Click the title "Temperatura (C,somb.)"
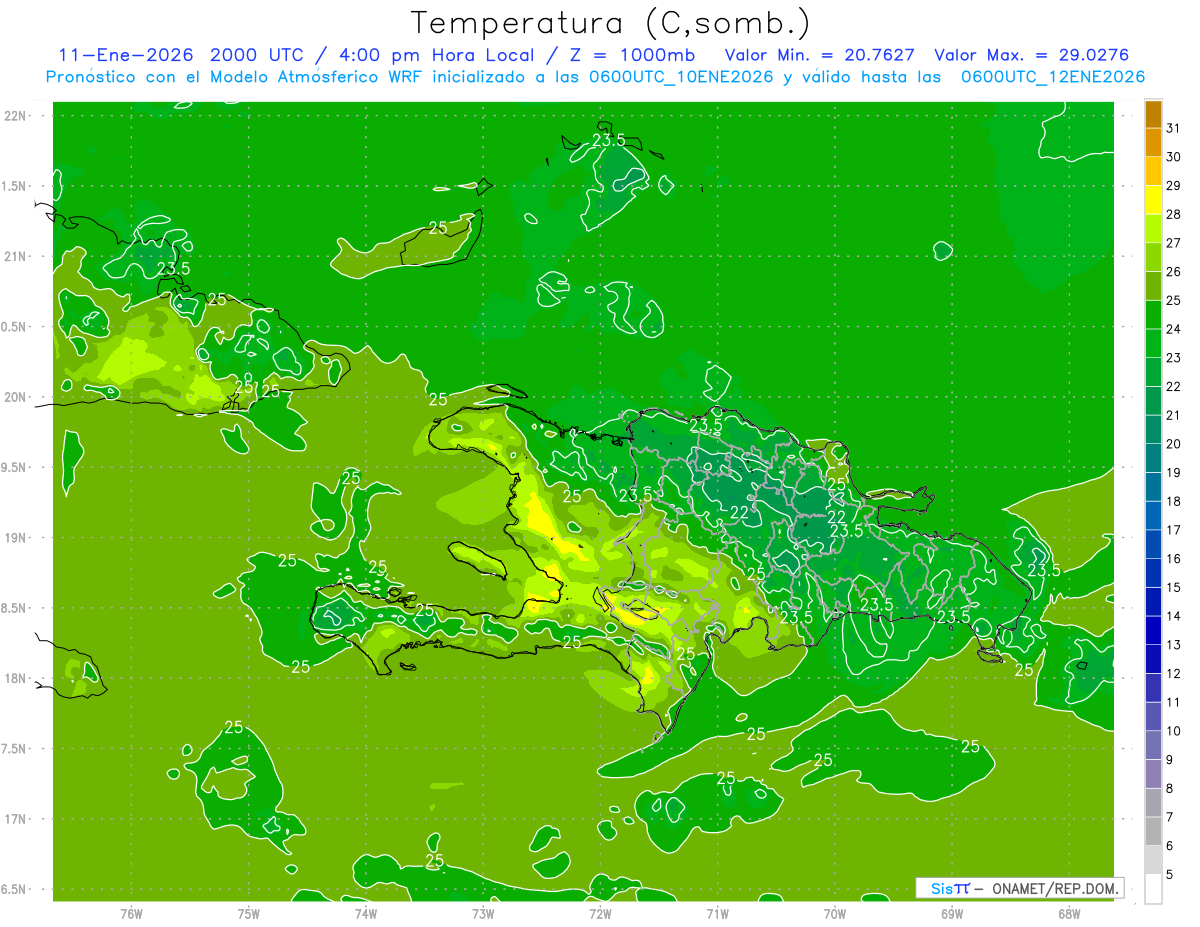Viewport: 1200px width, 927px height. pyautogui.click(x=611, y=23)
